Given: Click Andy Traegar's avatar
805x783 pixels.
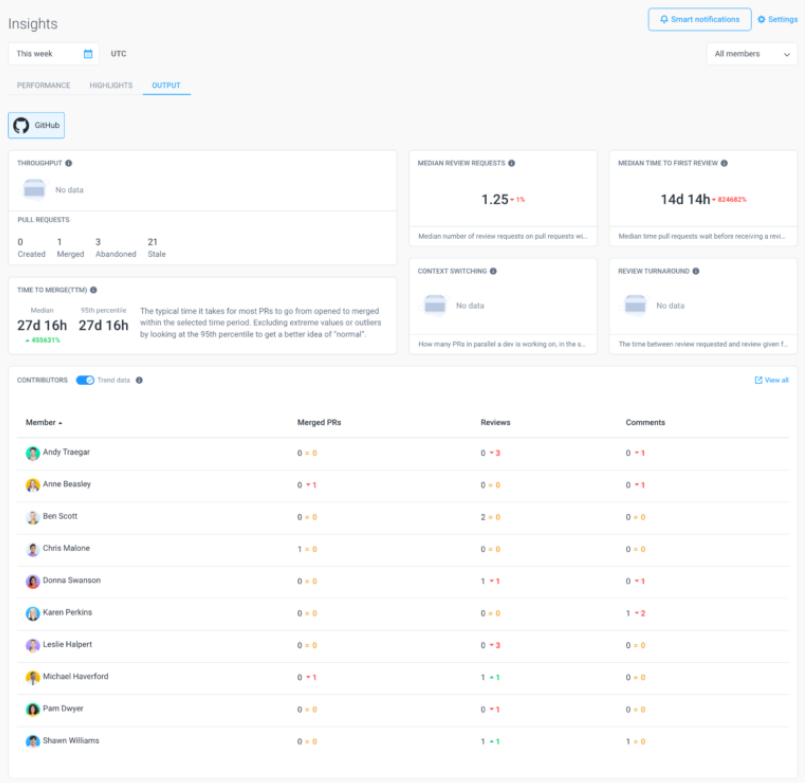Looking at the screenshot, I should click(x=33, y=453).
